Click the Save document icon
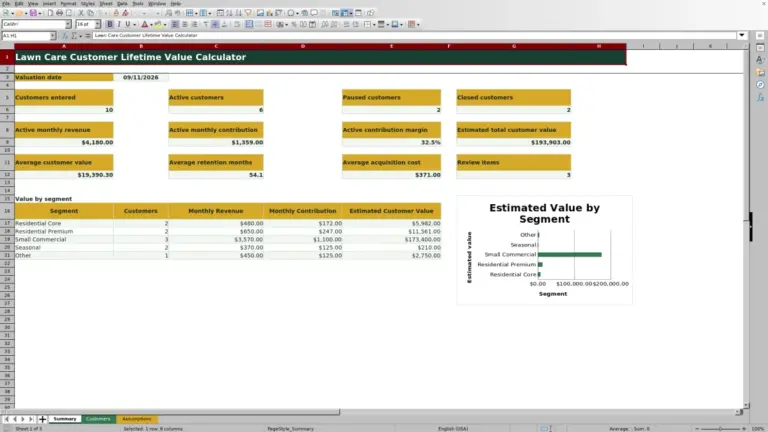The width and height of the screenshot is (768, 432). 33,13
